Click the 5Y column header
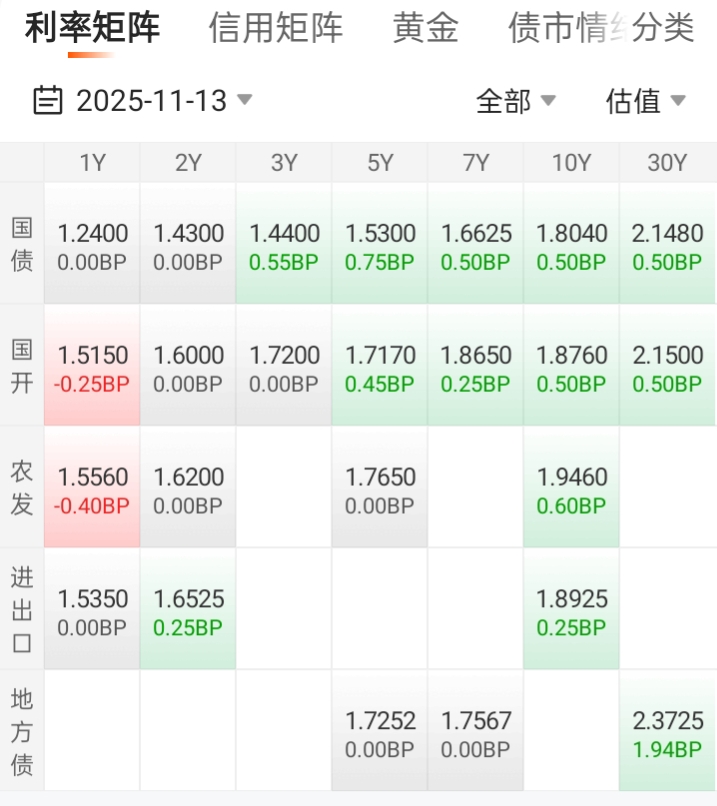The image size is (717, 806). point(380,163)
